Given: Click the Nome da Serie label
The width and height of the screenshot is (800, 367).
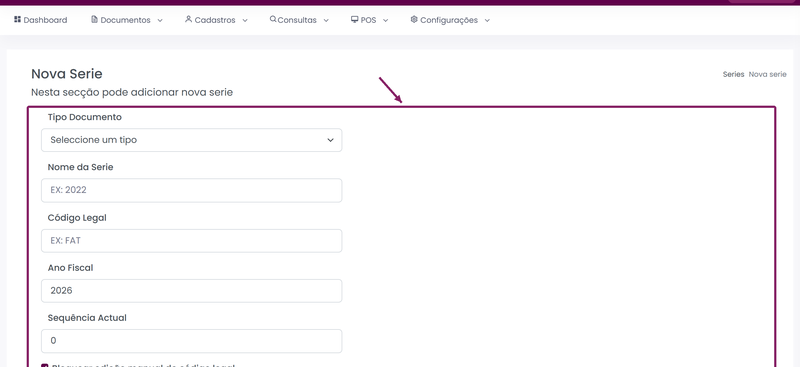Looking at the screenshot, I should [x=80, y=167].
